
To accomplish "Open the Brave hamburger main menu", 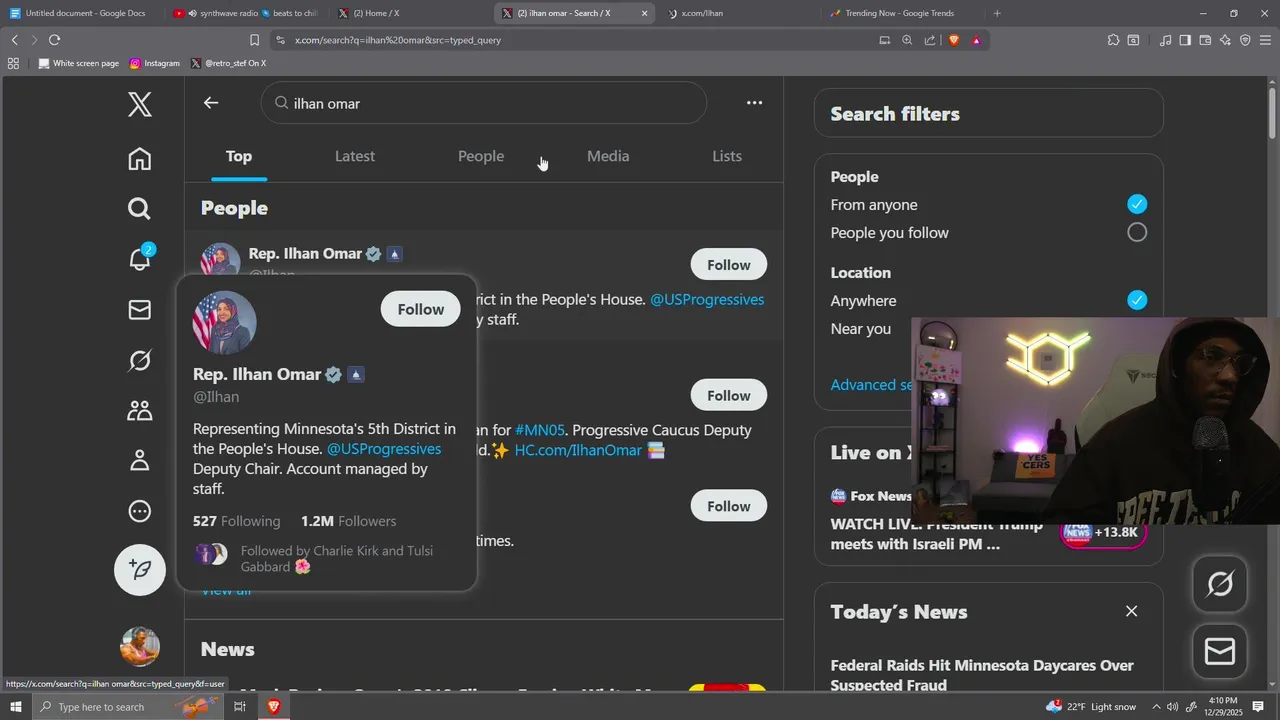I will [x=1267, y=40].
